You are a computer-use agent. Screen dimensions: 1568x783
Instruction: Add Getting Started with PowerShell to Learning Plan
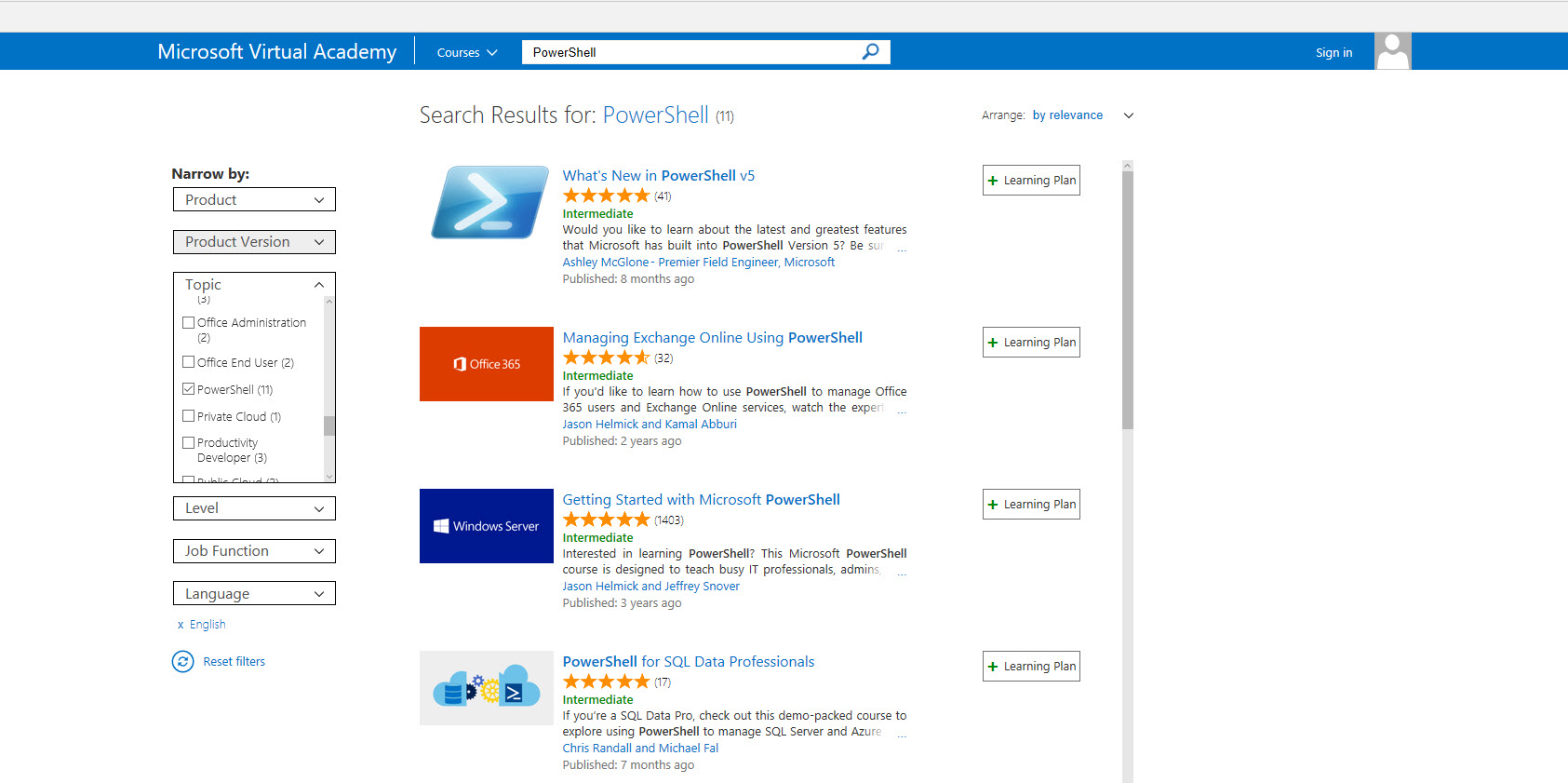pyautogui.click(x=1031, y=505)
